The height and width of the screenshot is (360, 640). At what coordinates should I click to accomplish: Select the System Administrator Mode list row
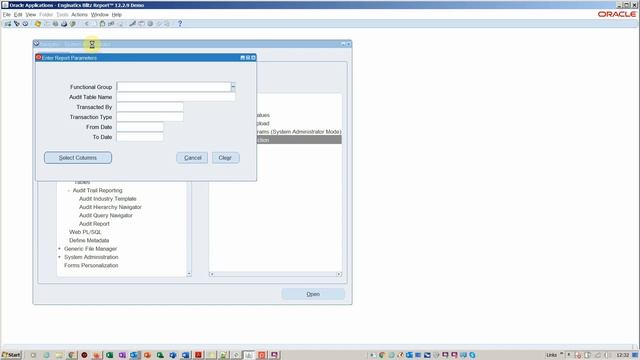pyautogui.click(x=299, y=132)
